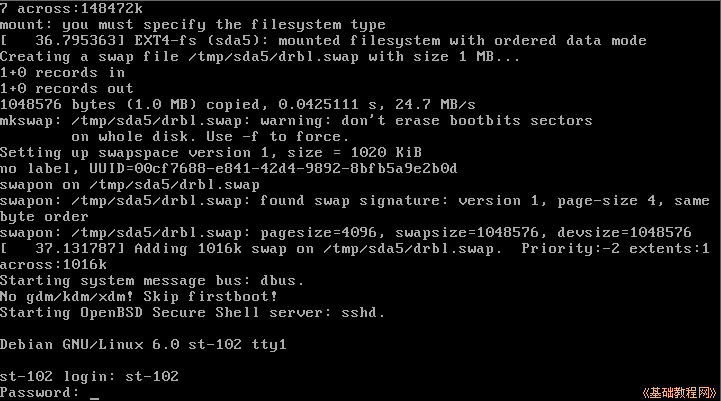The height and width of the screenshot is (401, 721).
Task: Click the EXT4-fs (sda5) mounted message
Action: 323,40
